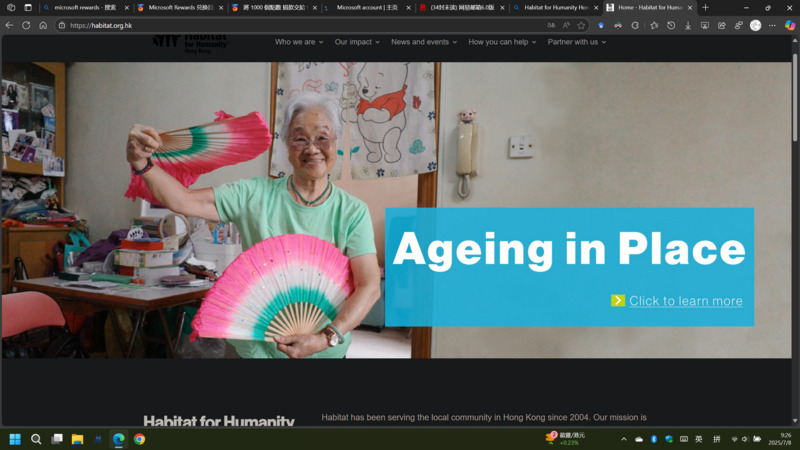Open Copilot icon in Edge toolbar
800x450 pixels.
(790, 25)
